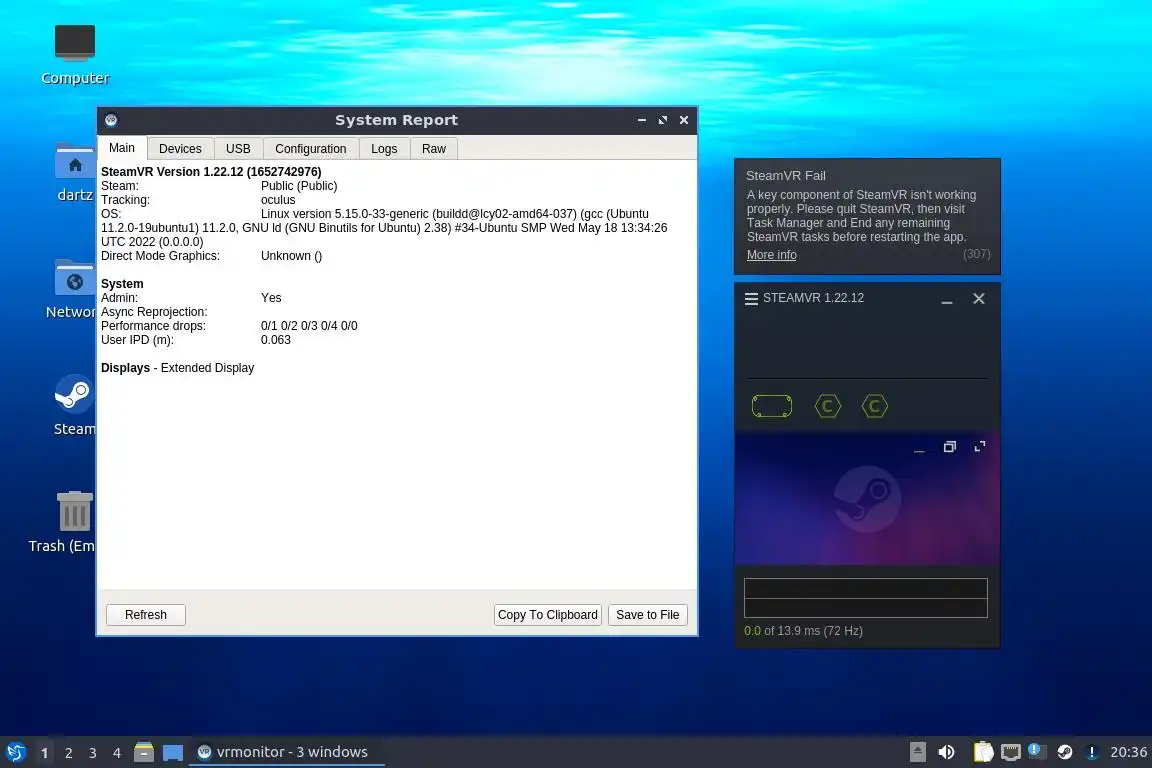
Task: Minimize the System Report window
Action: pos(641,120)
